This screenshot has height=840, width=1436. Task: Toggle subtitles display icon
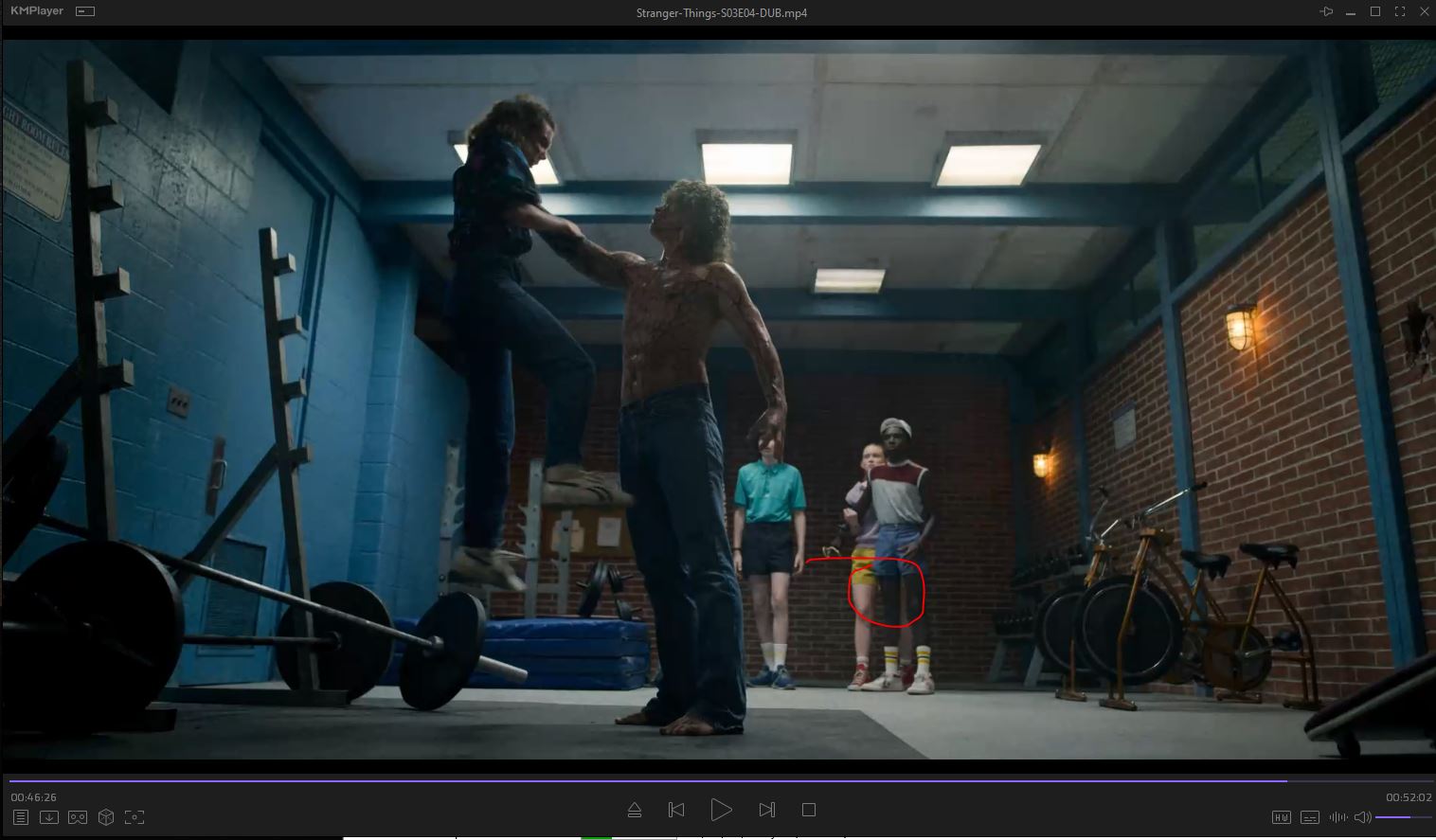pyautogui.click(x=1310, y=817)
